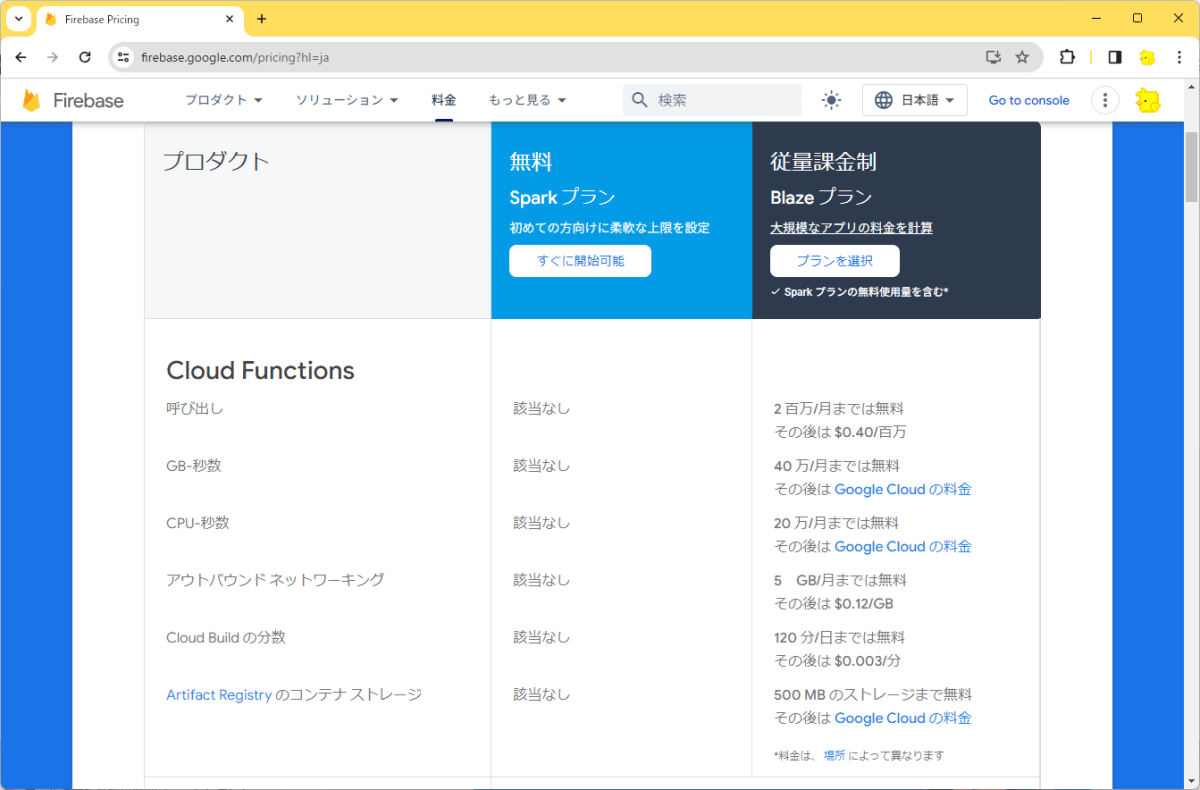Open Chrome profile avatar in toolbar
1200x790 pixels.
click(x=1147, y=57)
